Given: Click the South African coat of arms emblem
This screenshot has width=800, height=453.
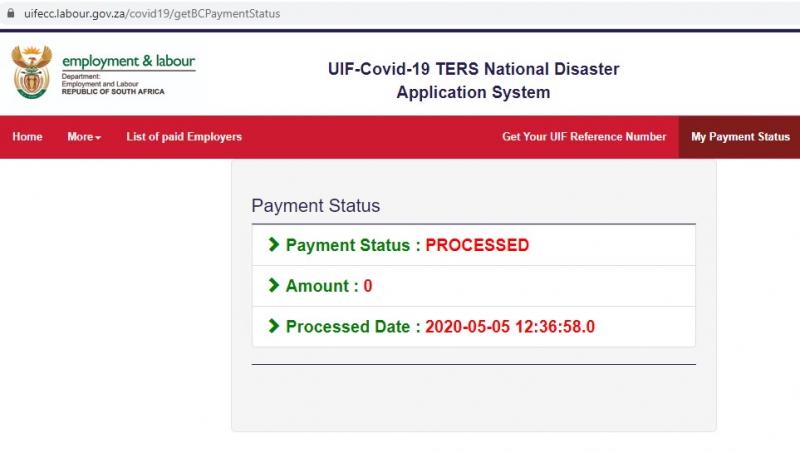Looking at the screenshot, I should pos(31,72).
